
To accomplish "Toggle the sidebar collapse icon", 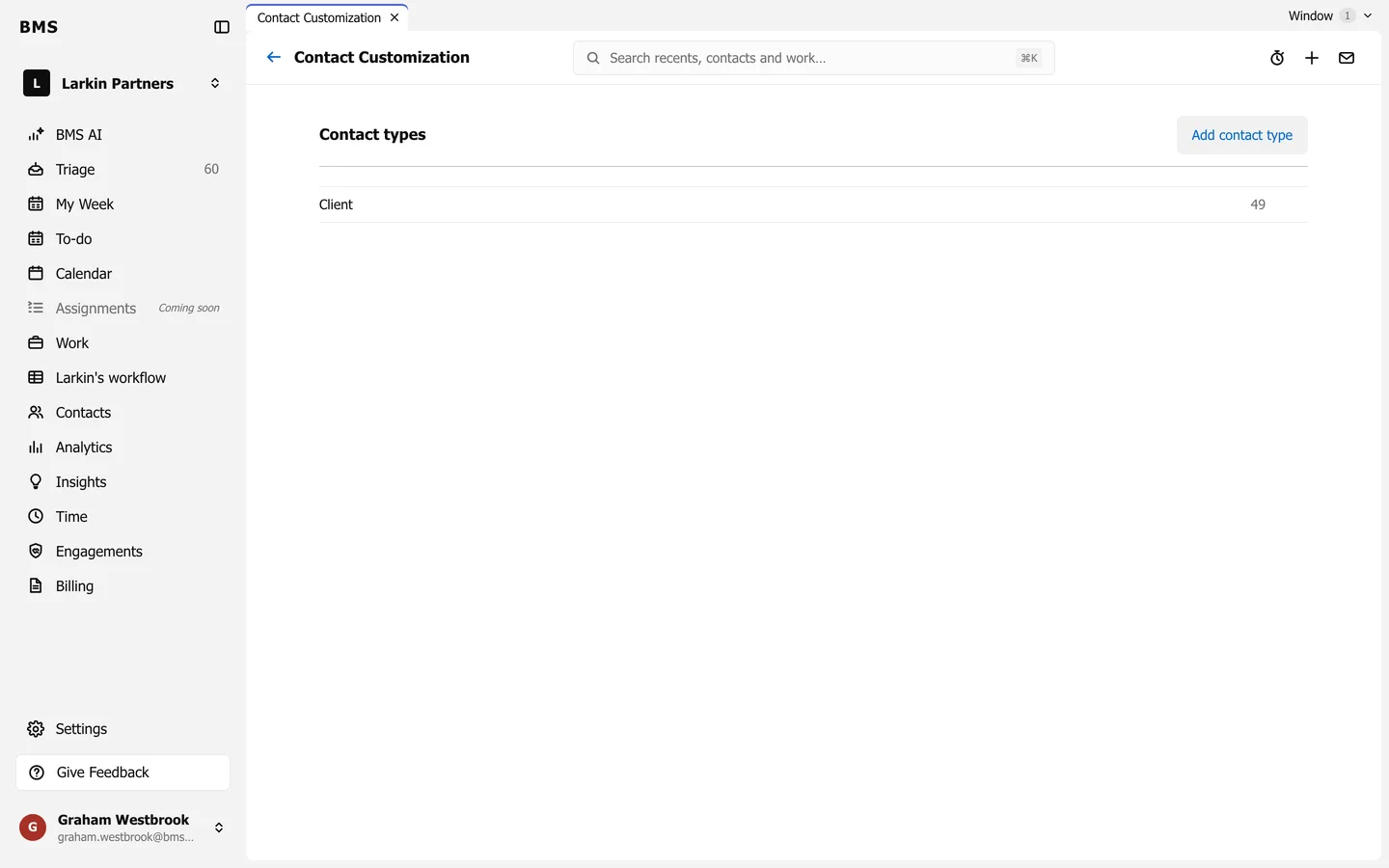I will point(222,27).
